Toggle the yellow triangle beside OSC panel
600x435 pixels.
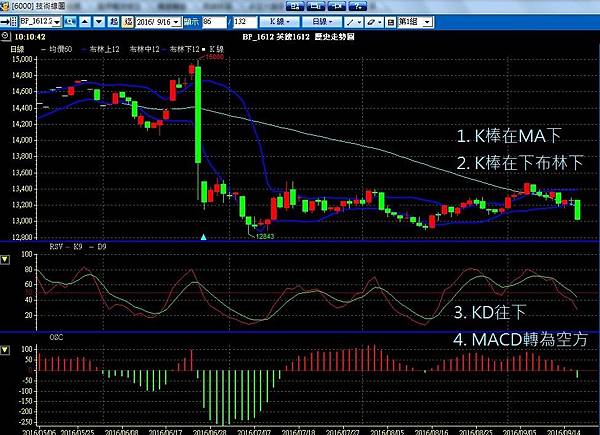[x=5, y=350]
